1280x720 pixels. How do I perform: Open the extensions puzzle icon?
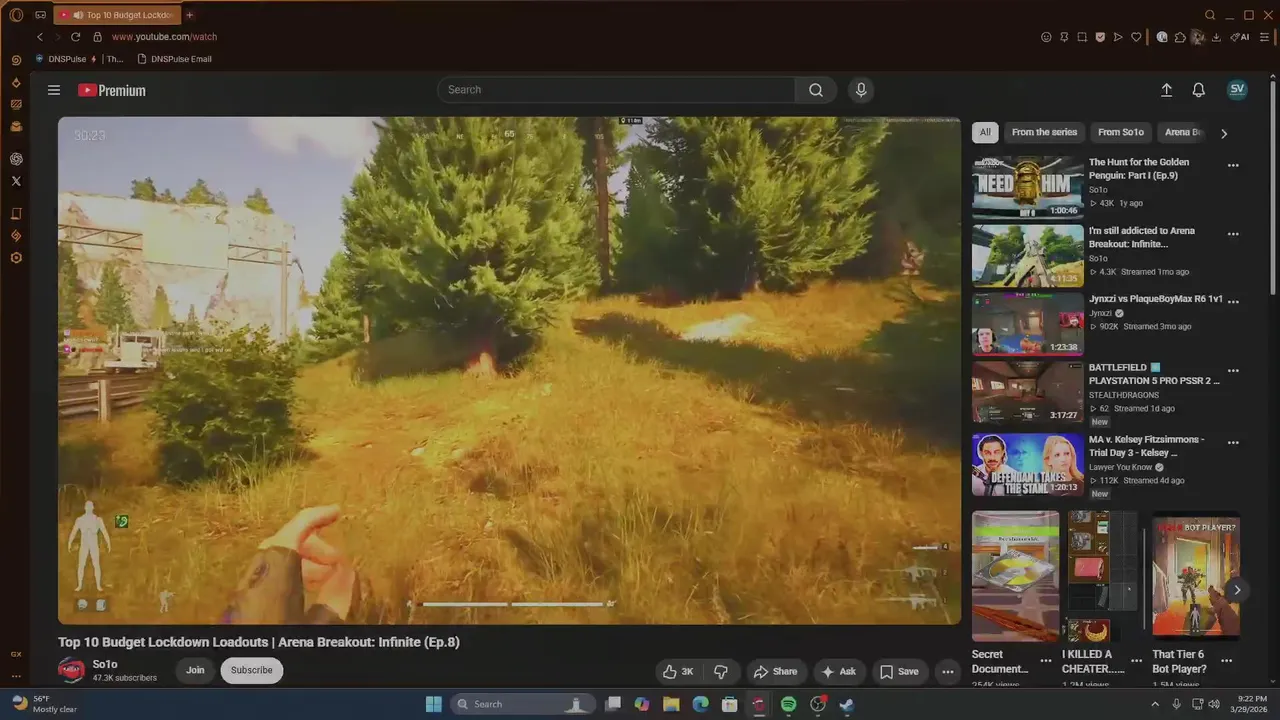coord(1180,37)
